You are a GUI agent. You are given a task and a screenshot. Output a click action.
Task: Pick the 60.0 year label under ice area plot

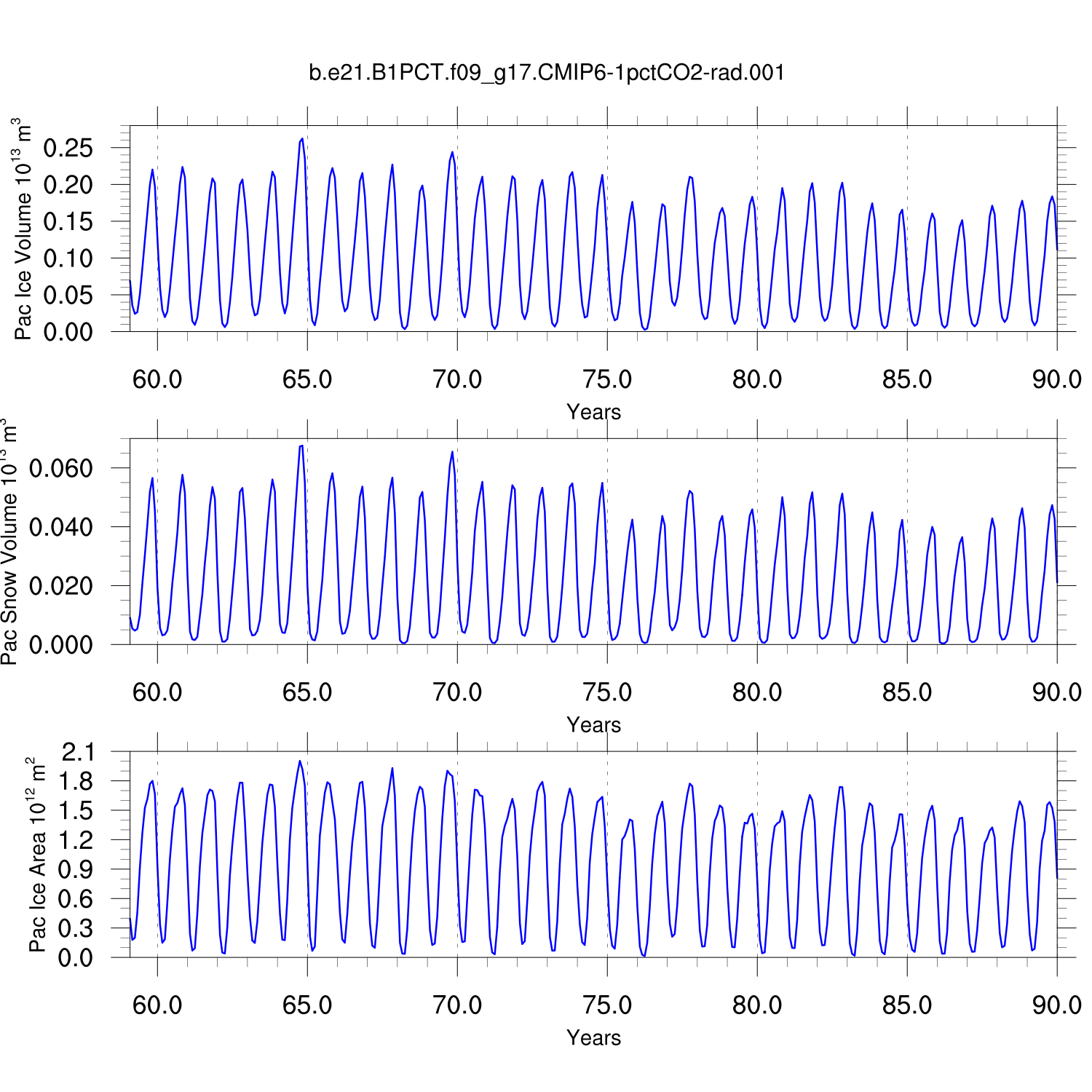pyautogui.click(x=157, y=1005)
